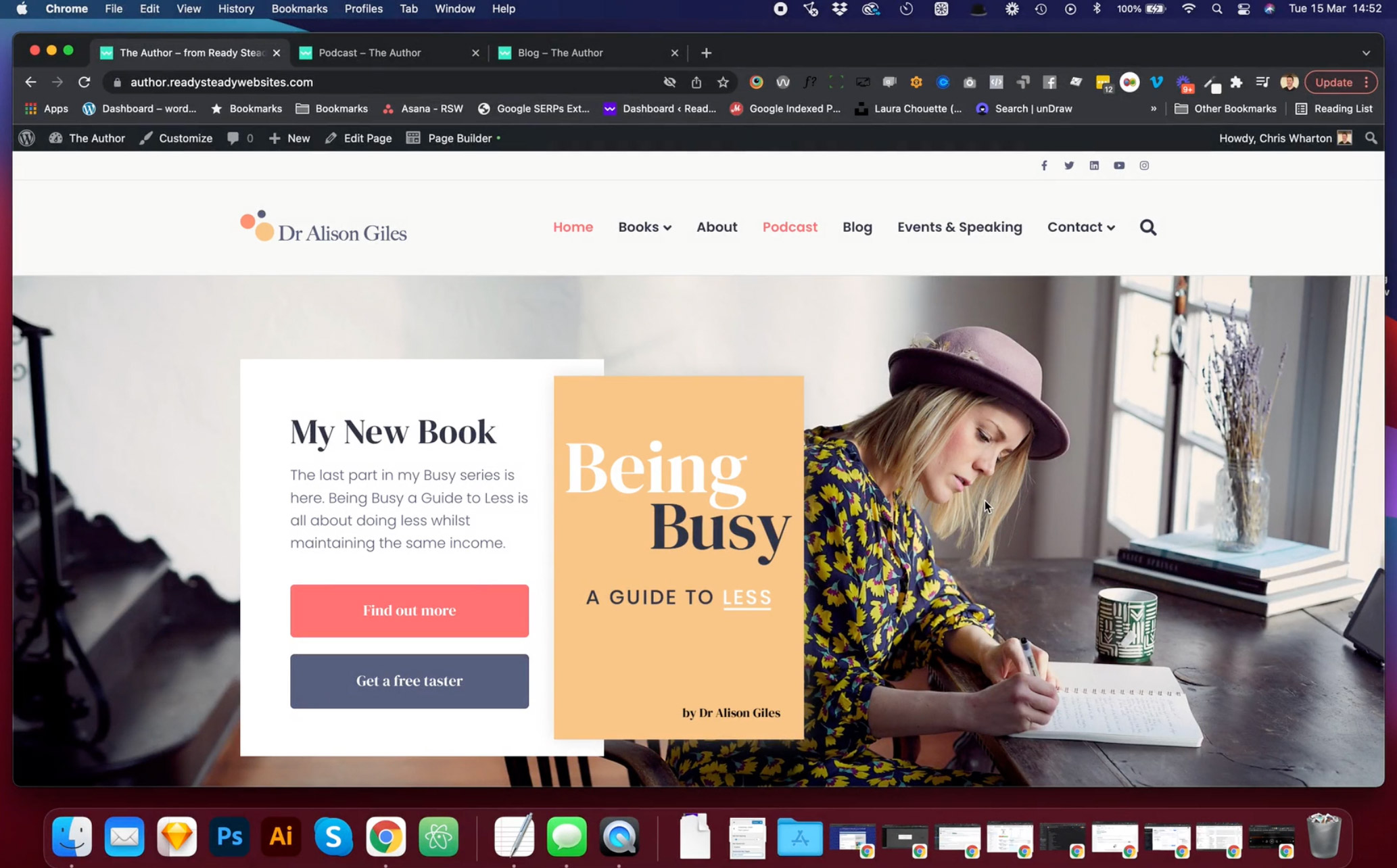Open the Events & Speaking nav link
Image resolution: width=1397 pixels, height=868 pixels.
click(960, 227)
